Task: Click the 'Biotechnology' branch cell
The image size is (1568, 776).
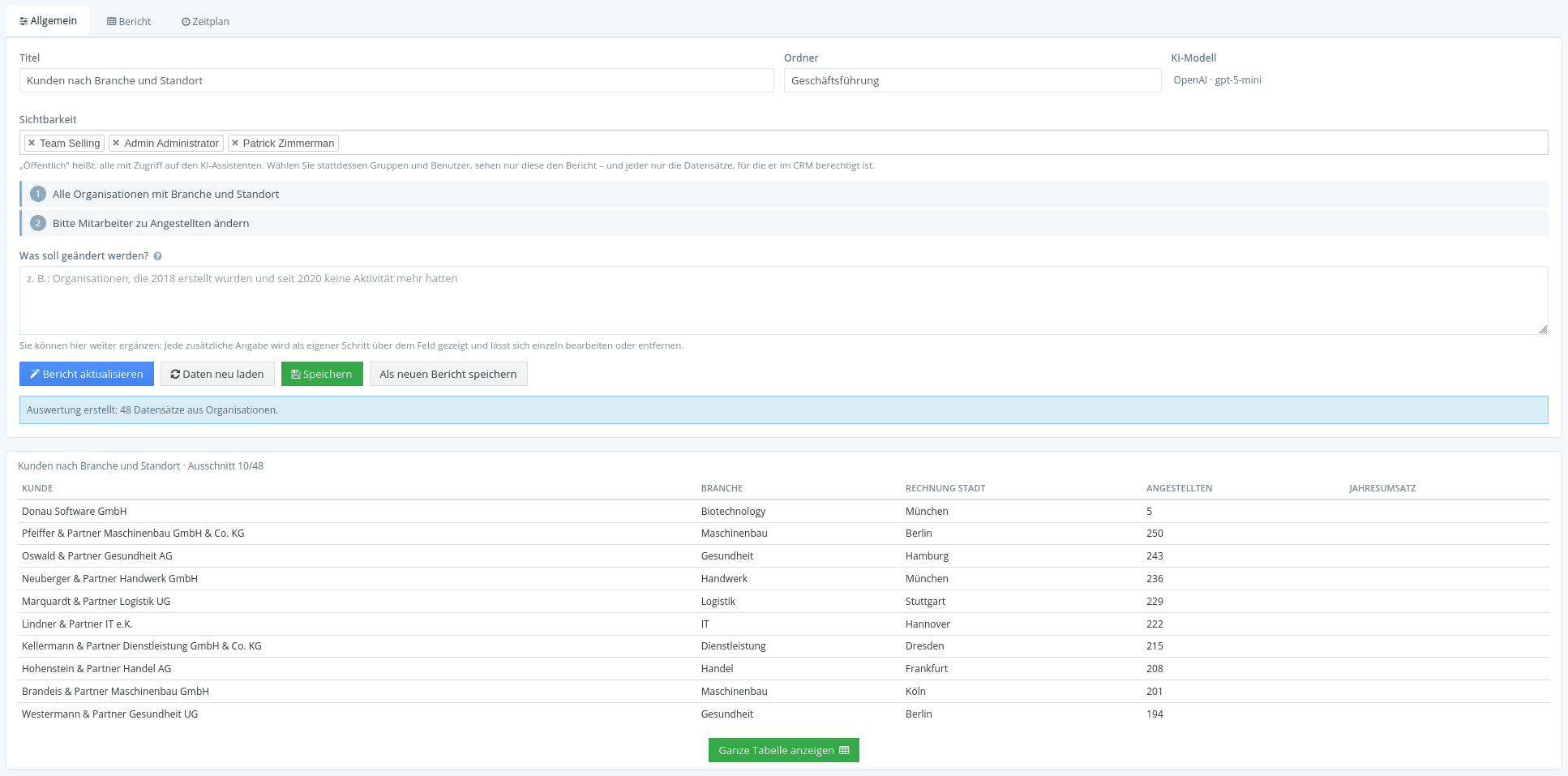Action: click(733, 512)
